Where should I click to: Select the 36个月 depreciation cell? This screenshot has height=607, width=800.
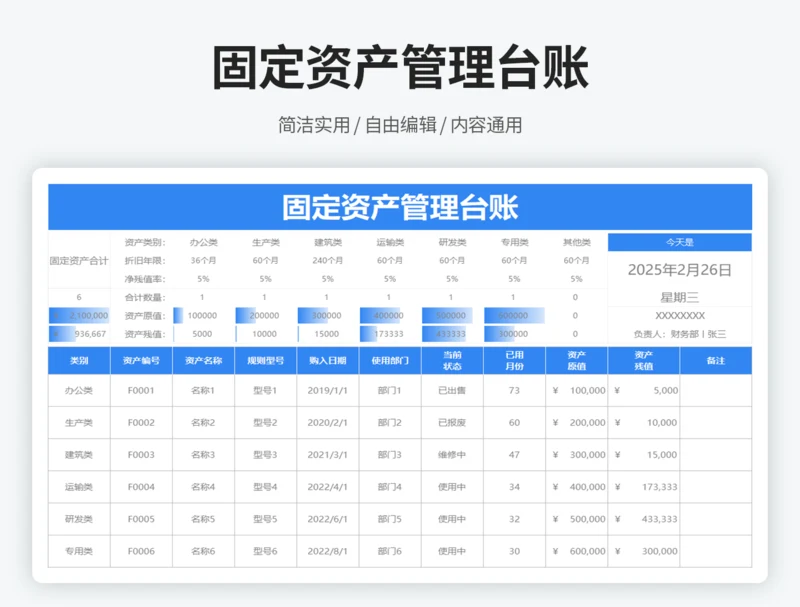(203, 261)
